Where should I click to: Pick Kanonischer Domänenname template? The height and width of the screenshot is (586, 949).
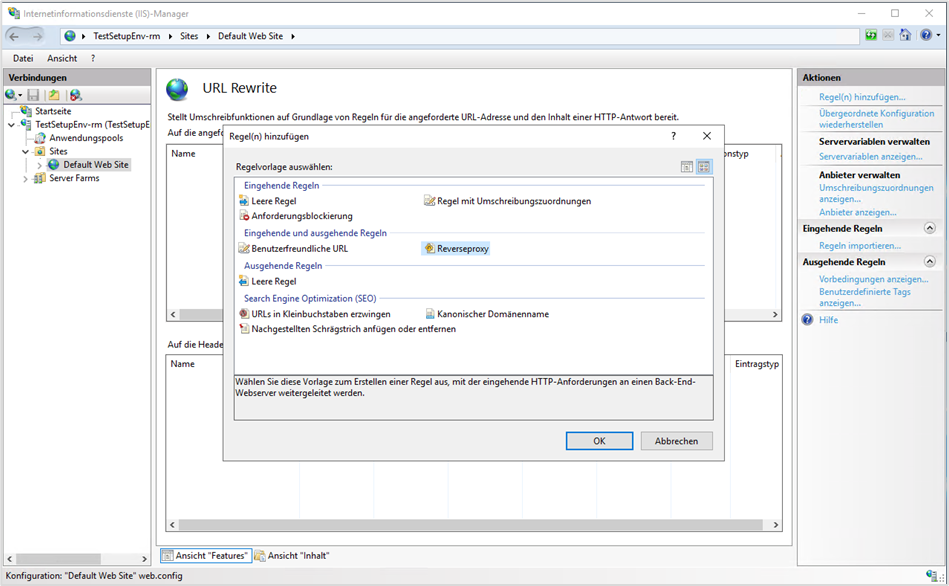pos(492,314)
